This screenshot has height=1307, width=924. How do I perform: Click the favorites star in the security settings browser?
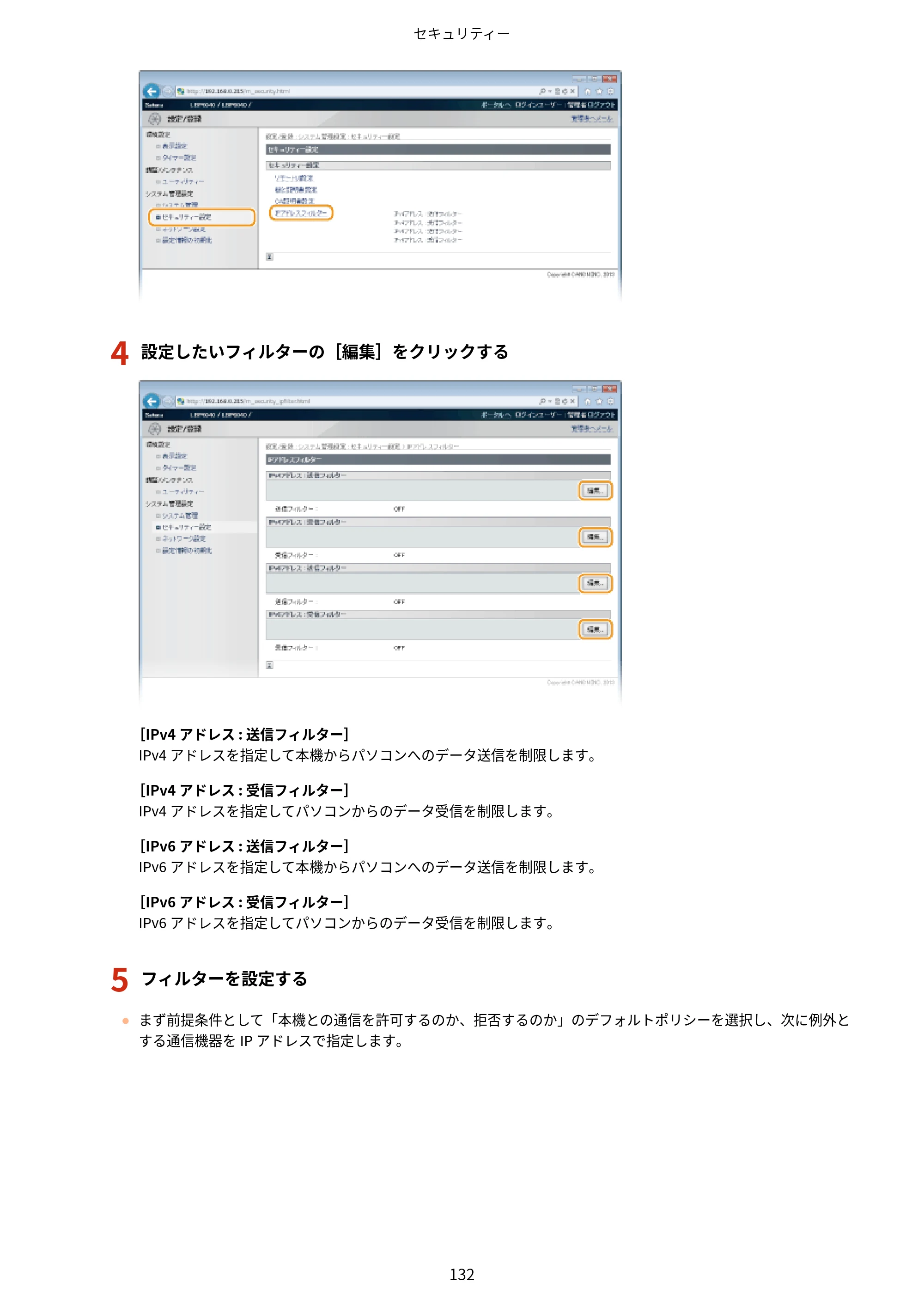tap(599, 91)
